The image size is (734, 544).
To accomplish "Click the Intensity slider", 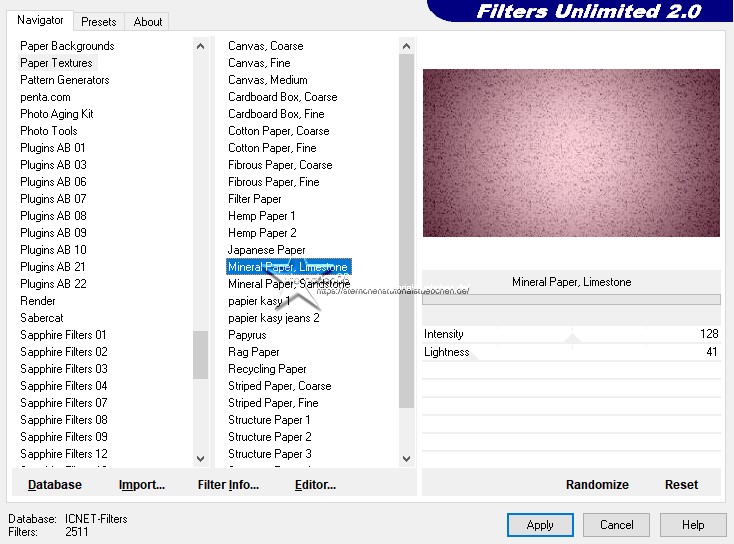I will tap(571, 335).
